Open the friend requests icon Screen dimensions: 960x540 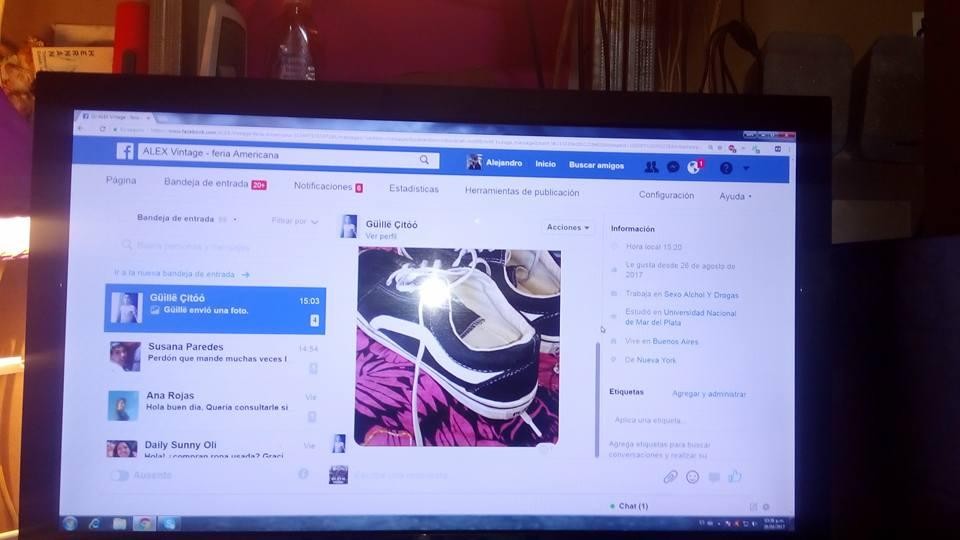(651, 167)
